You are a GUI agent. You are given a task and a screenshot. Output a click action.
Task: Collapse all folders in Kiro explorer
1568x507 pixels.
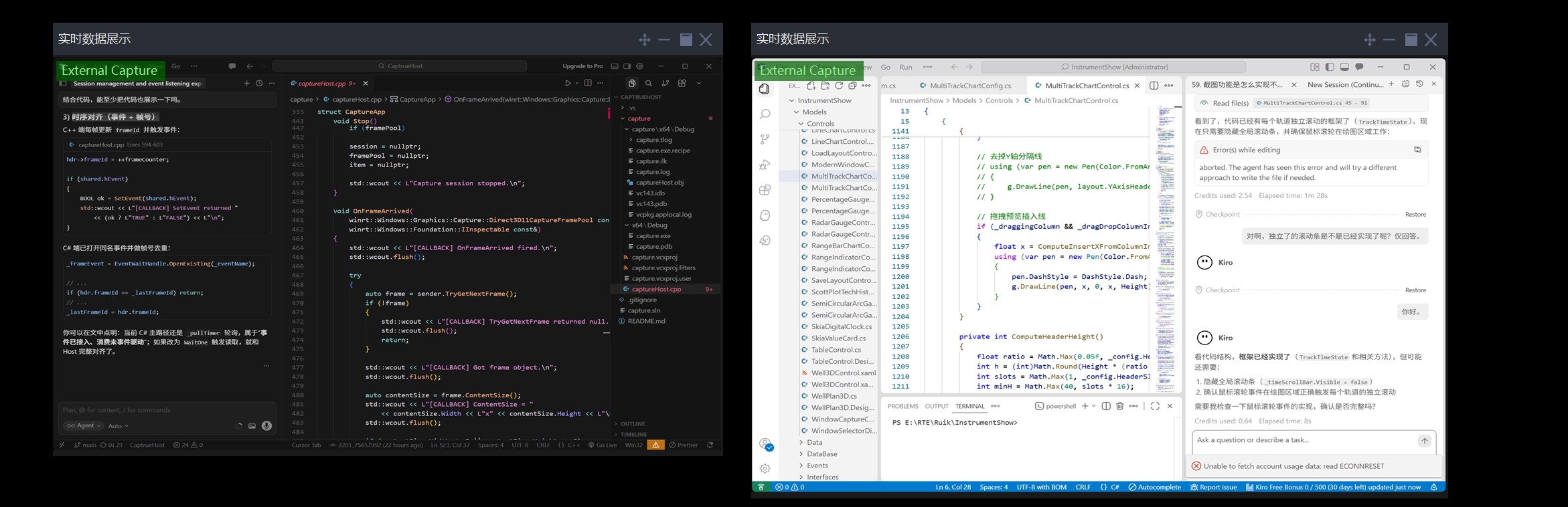click(x=852, y=86)
